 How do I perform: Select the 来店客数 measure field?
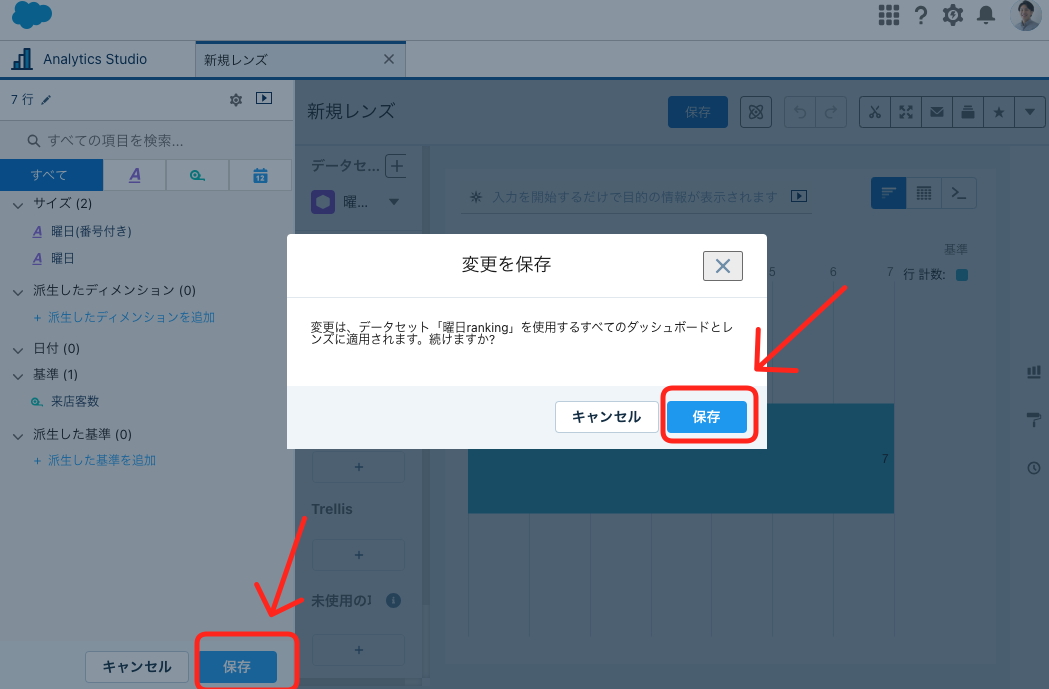[75, 401]
